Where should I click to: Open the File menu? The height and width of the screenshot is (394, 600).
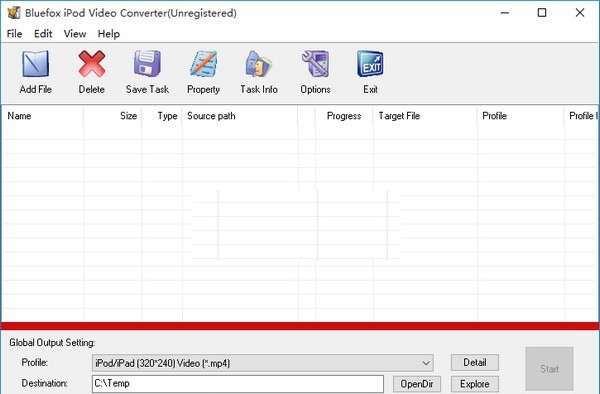15,34
